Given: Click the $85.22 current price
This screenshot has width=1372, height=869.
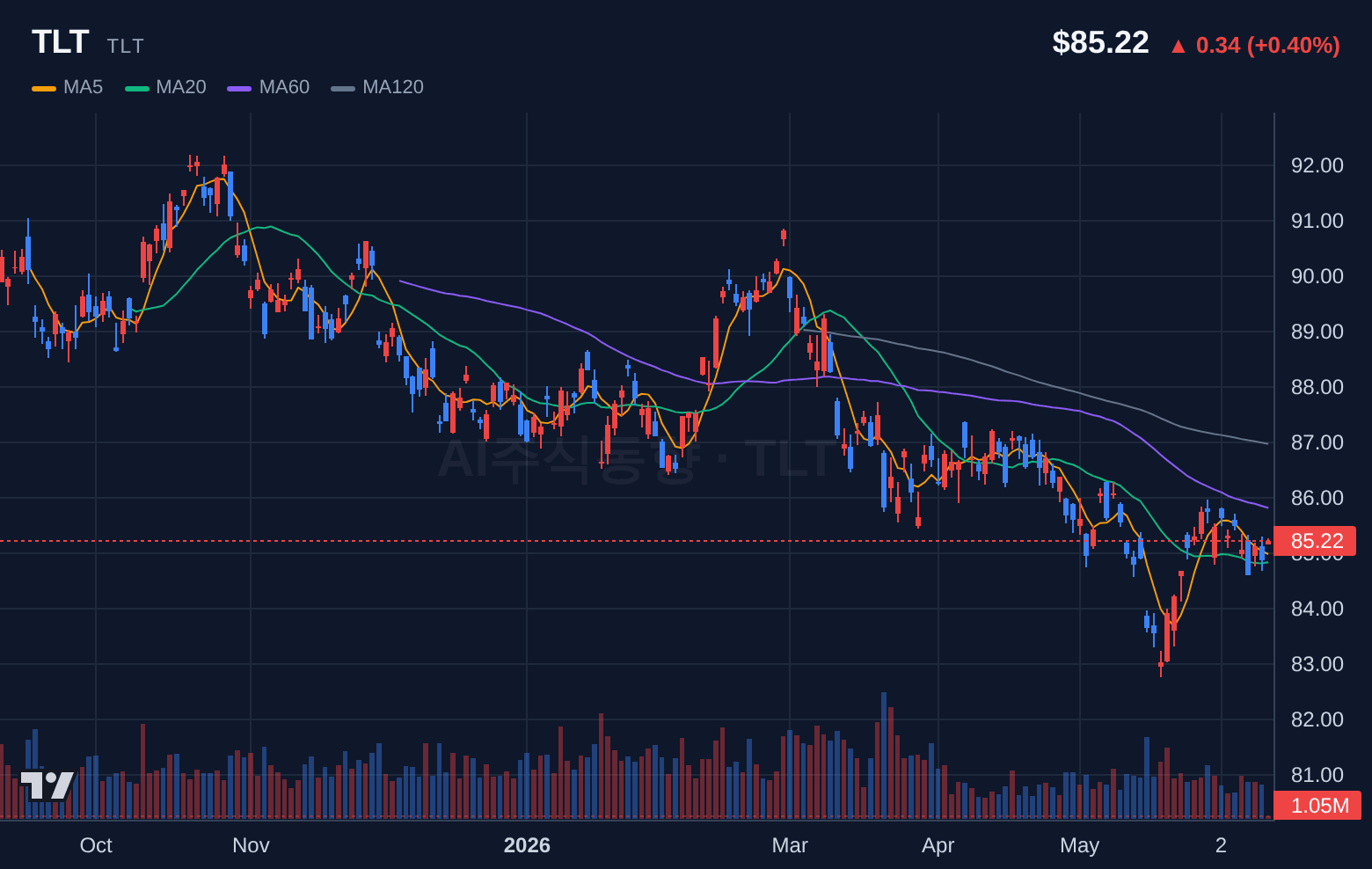Looking at the screenshot, I should [1100, 42].
